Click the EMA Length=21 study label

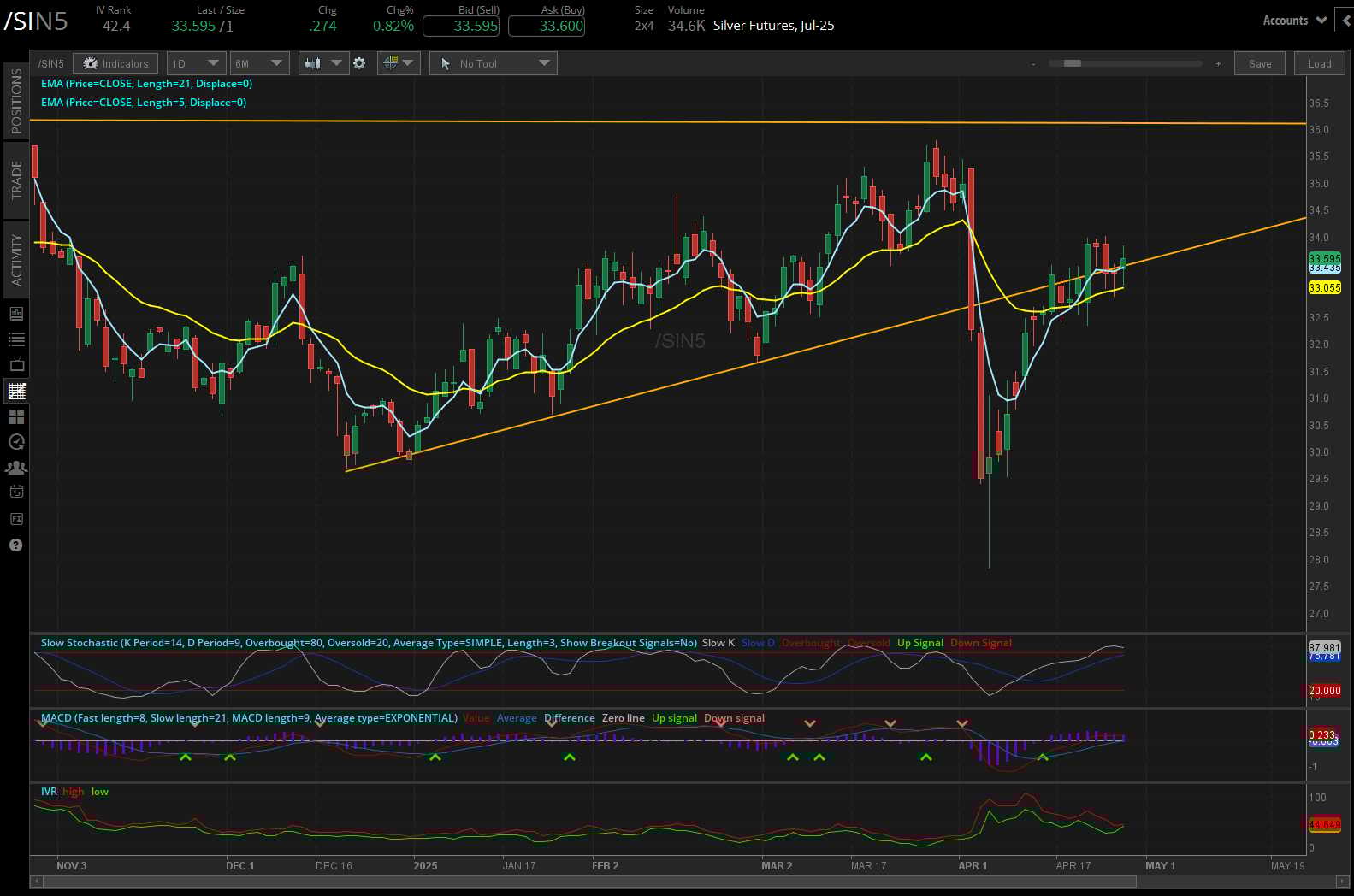pyautogui.click(x=146, y=84)
